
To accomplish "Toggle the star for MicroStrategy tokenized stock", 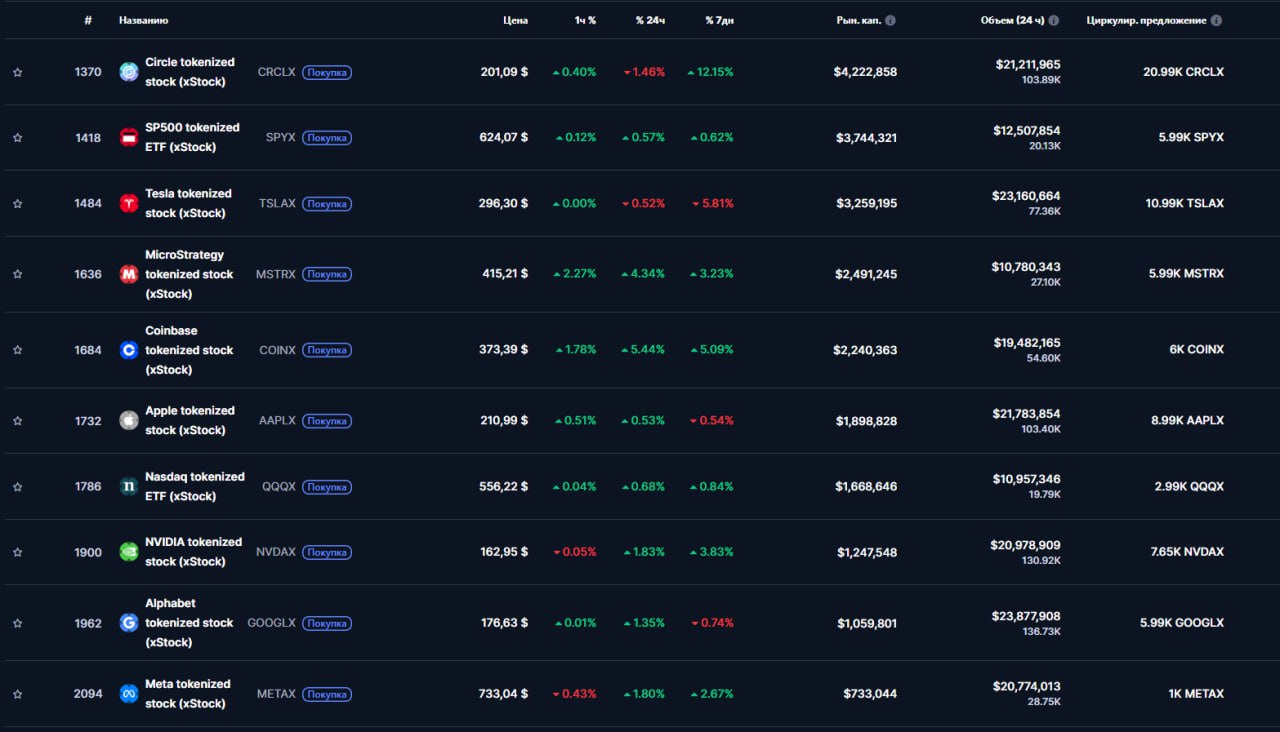I will click(17, 274).
